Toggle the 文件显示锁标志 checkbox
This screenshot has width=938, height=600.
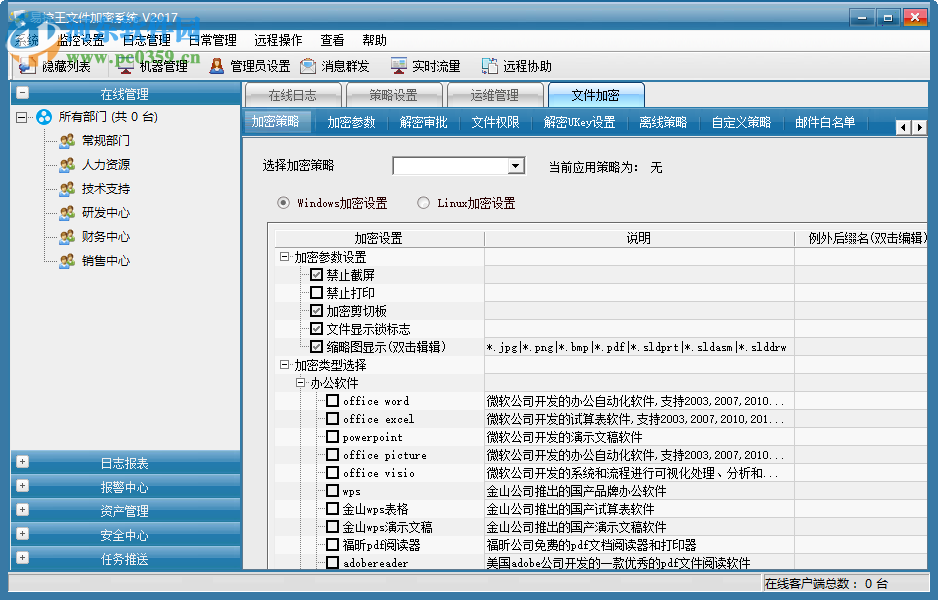[x=316, y=328]
